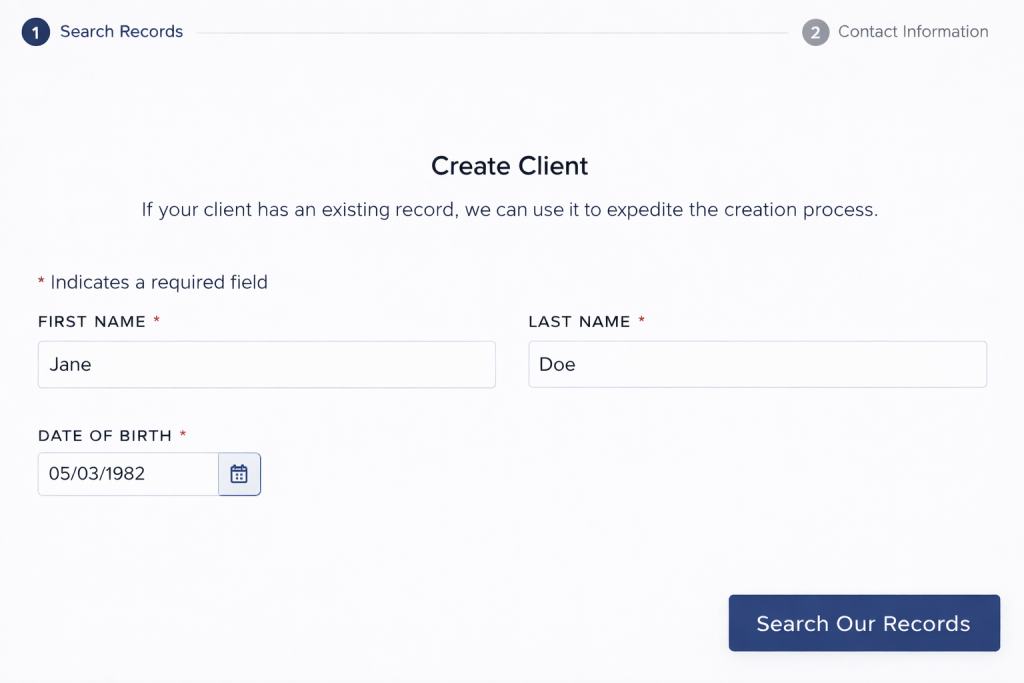Click the red asterisk beside Date of Birth
This screenshot has height=683, width=1024.
tap(183, 435)
